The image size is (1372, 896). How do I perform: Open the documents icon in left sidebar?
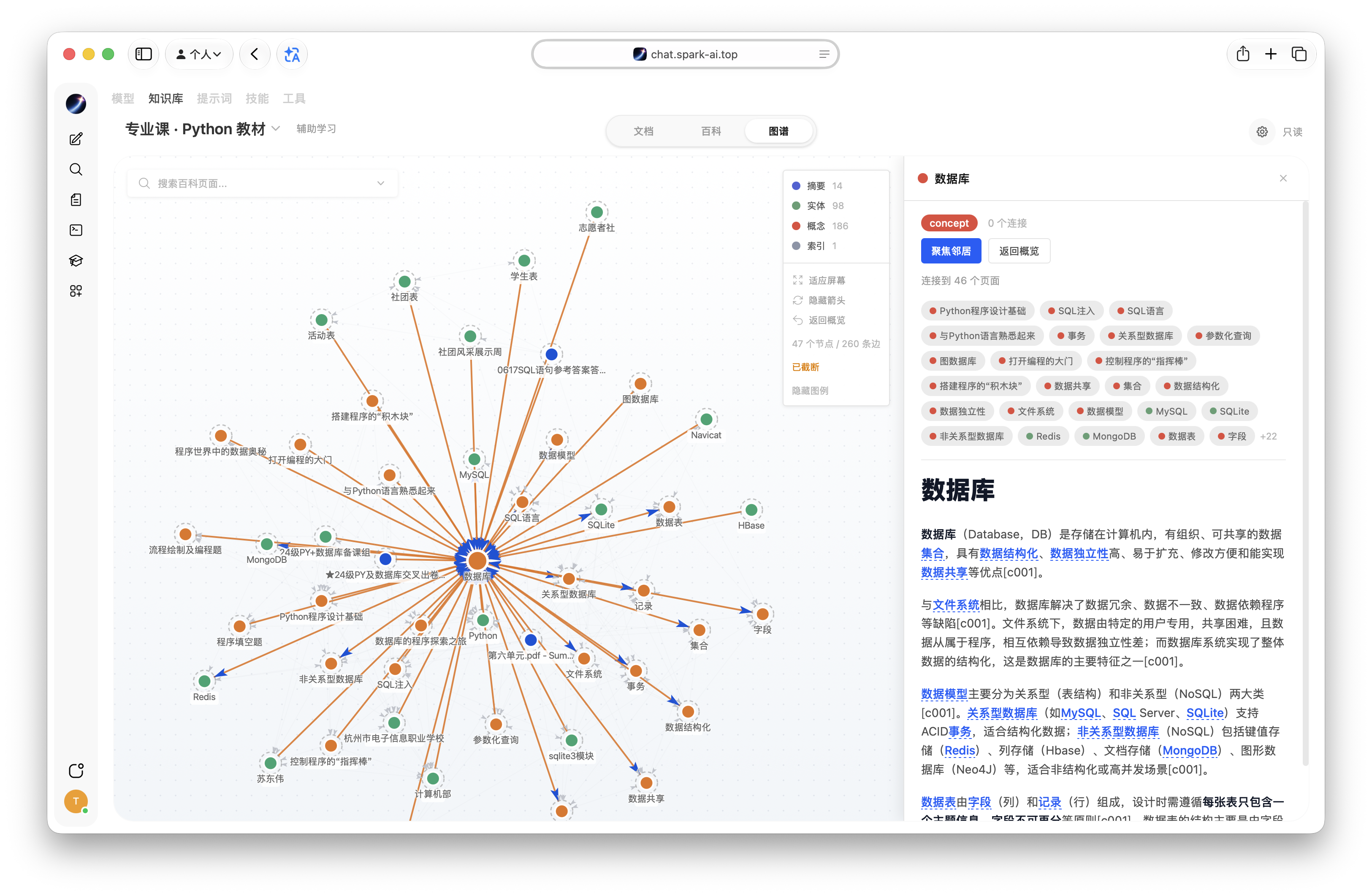point(76,199)
